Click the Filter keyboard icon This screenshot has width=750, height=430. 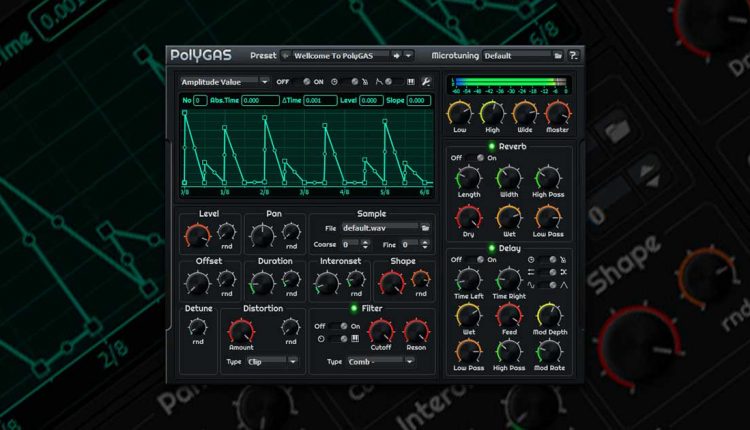point(355,339)
